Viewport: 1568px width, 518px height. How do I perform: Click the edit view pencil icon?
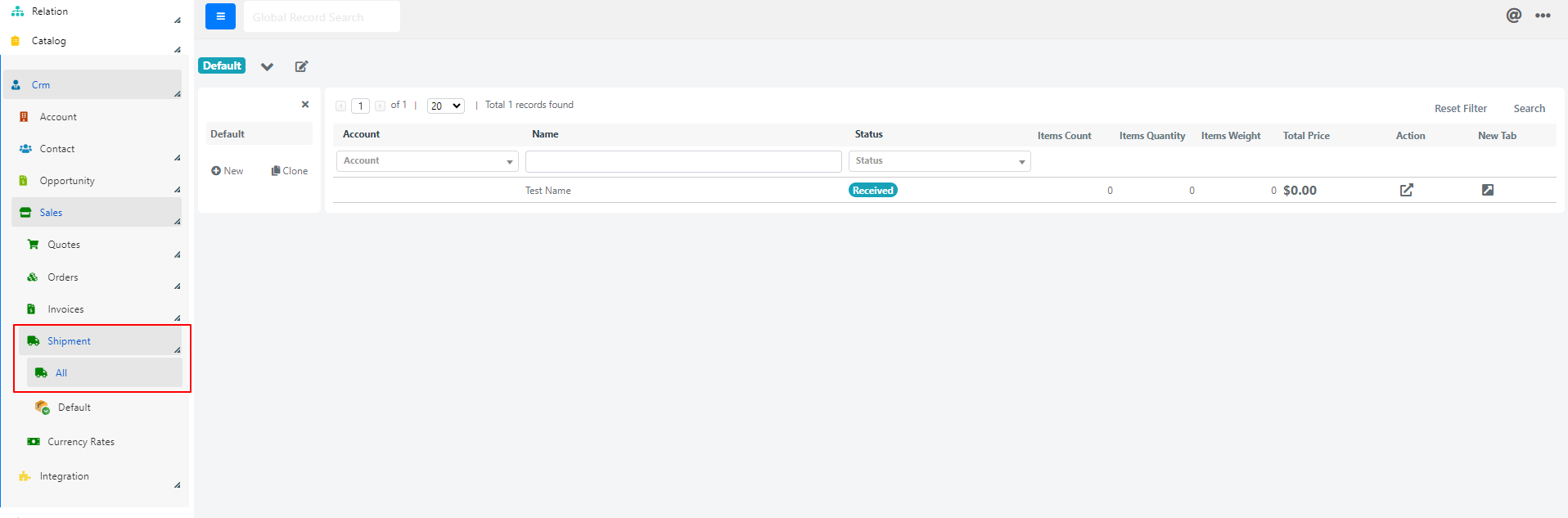[x=301, y=66]
